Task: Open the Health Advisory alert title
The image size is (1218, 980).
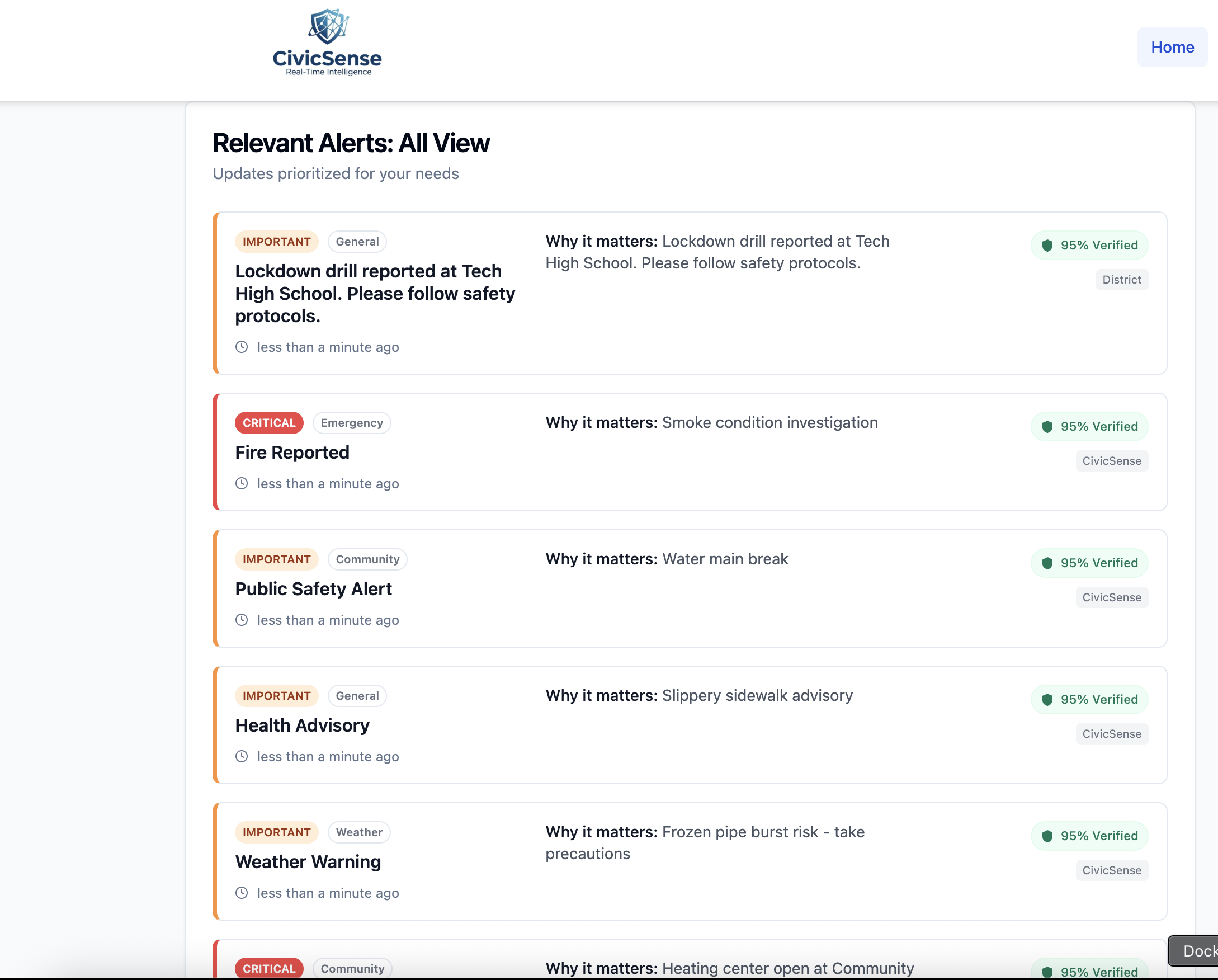Action: [x=302, y=725]
